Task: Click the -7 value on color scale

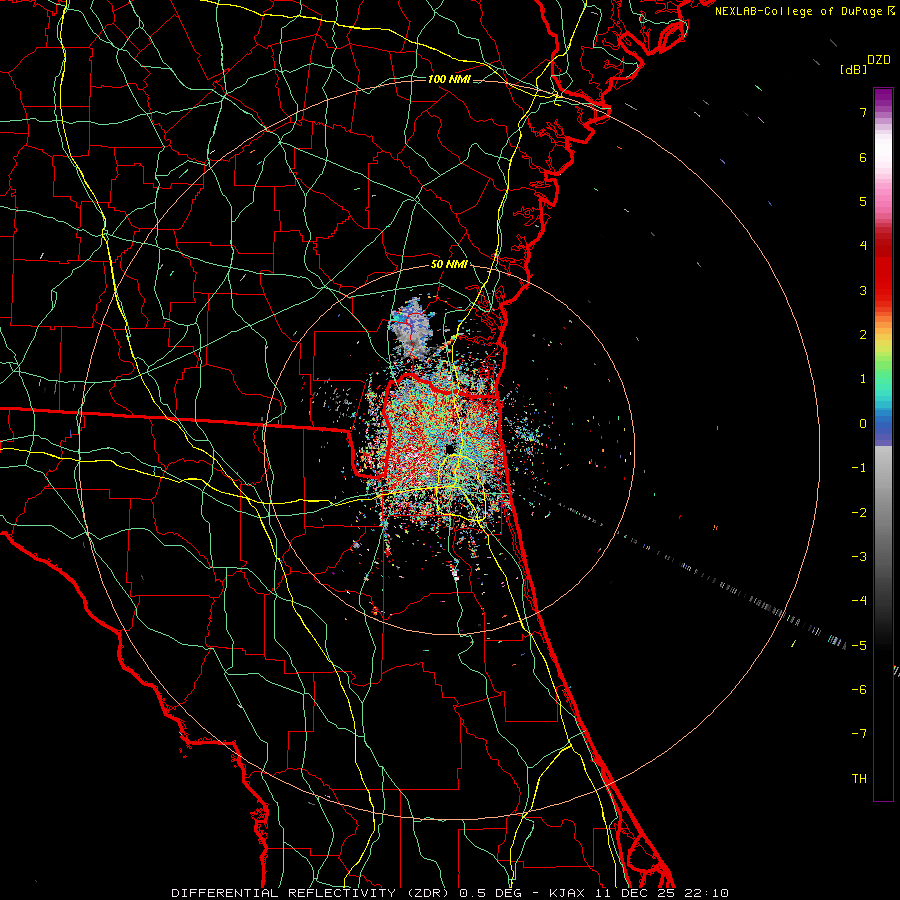Action: tap(859, 734)
